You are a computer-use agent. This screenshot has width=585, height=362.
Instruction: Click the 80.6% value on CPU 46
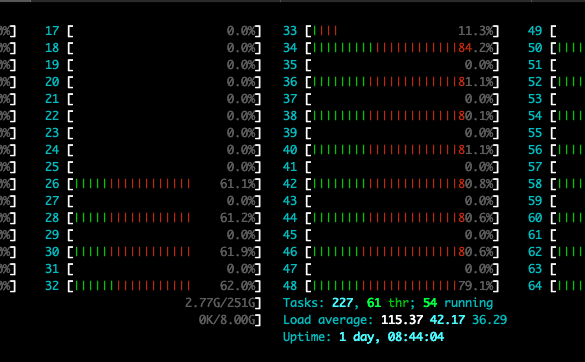tap(476, 252)
